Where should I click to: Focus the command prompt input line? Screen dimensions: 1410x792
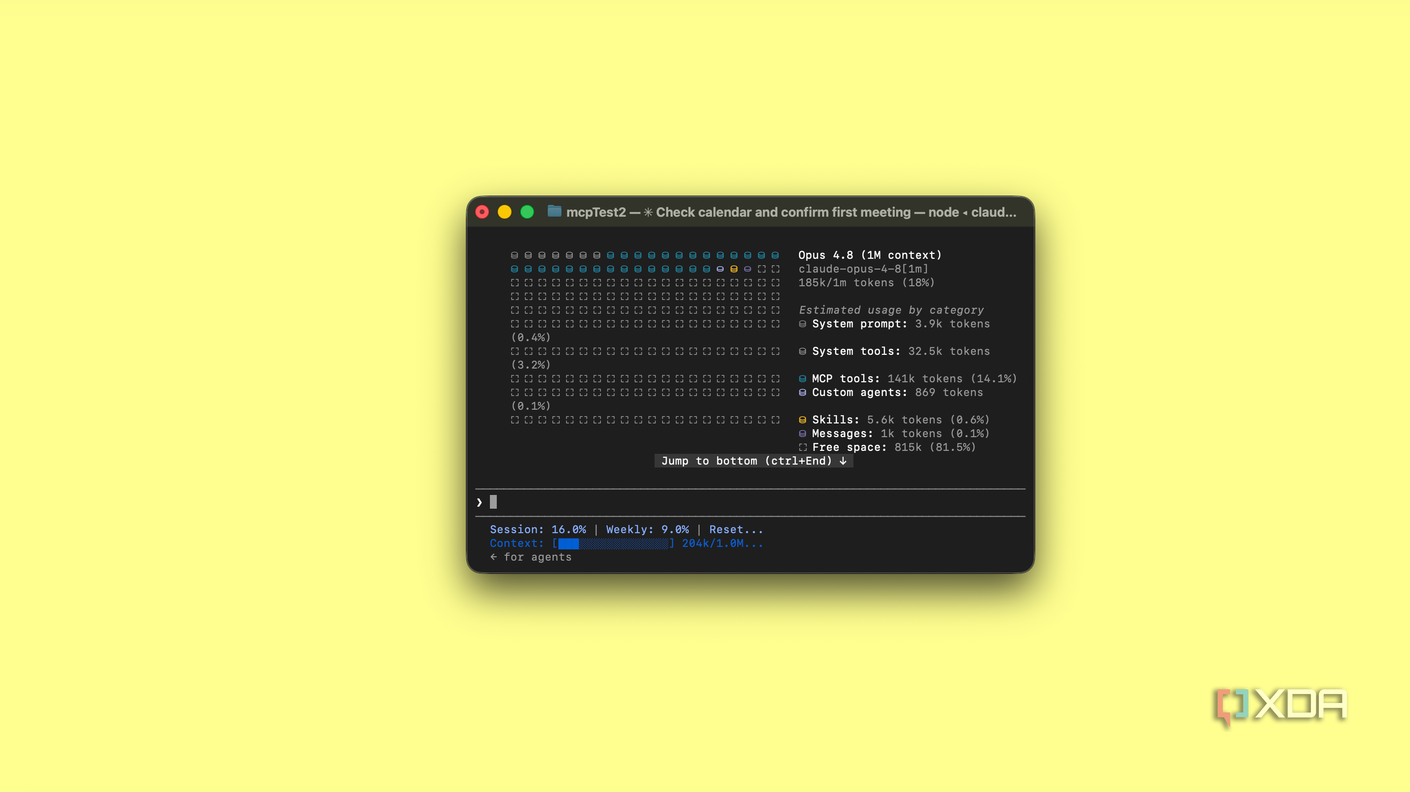[x=750, y=502]
